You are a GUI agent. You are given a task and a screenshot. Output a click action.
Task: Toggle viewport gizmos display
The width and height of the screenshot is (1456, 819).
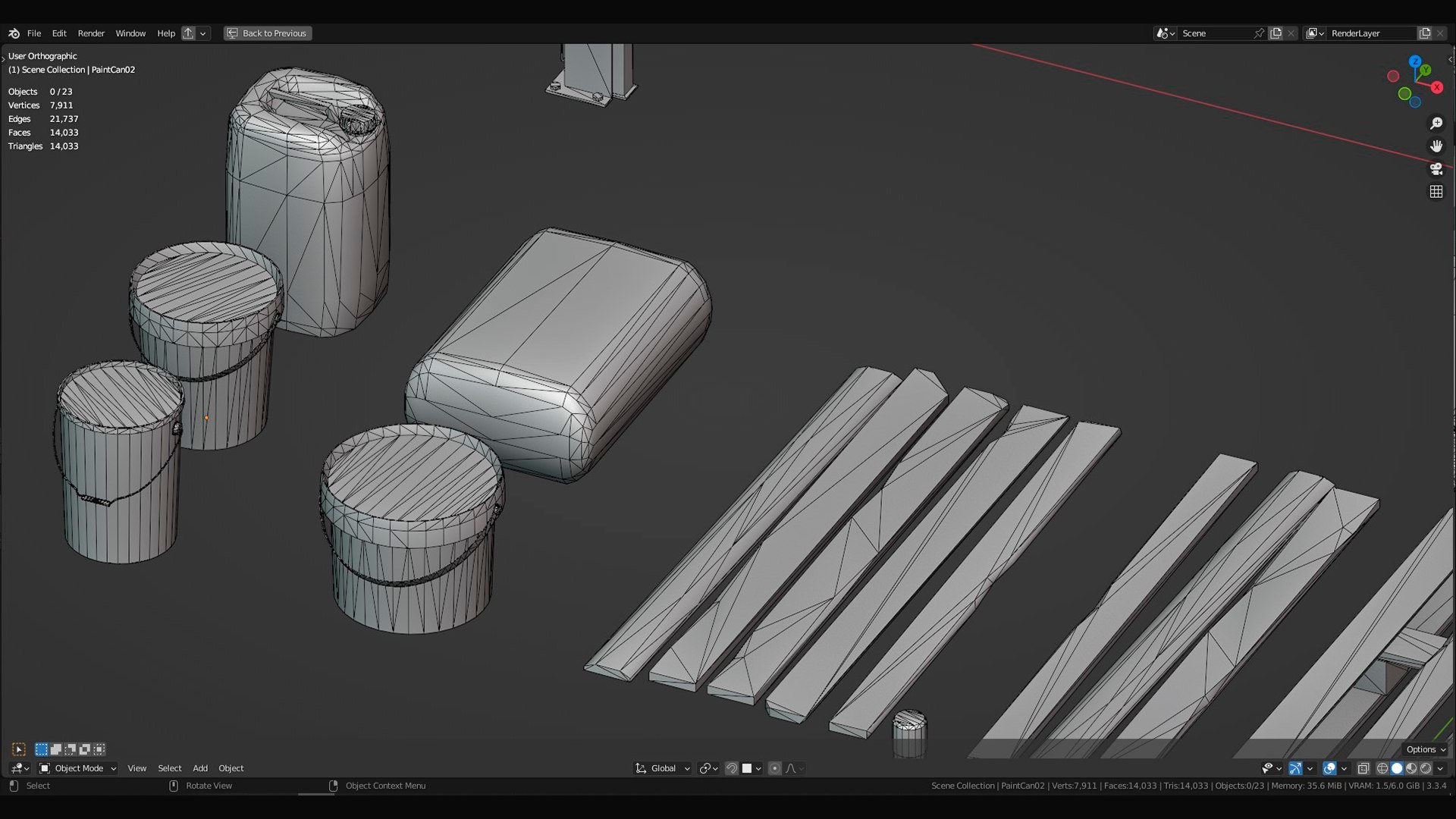(1295, 768)
